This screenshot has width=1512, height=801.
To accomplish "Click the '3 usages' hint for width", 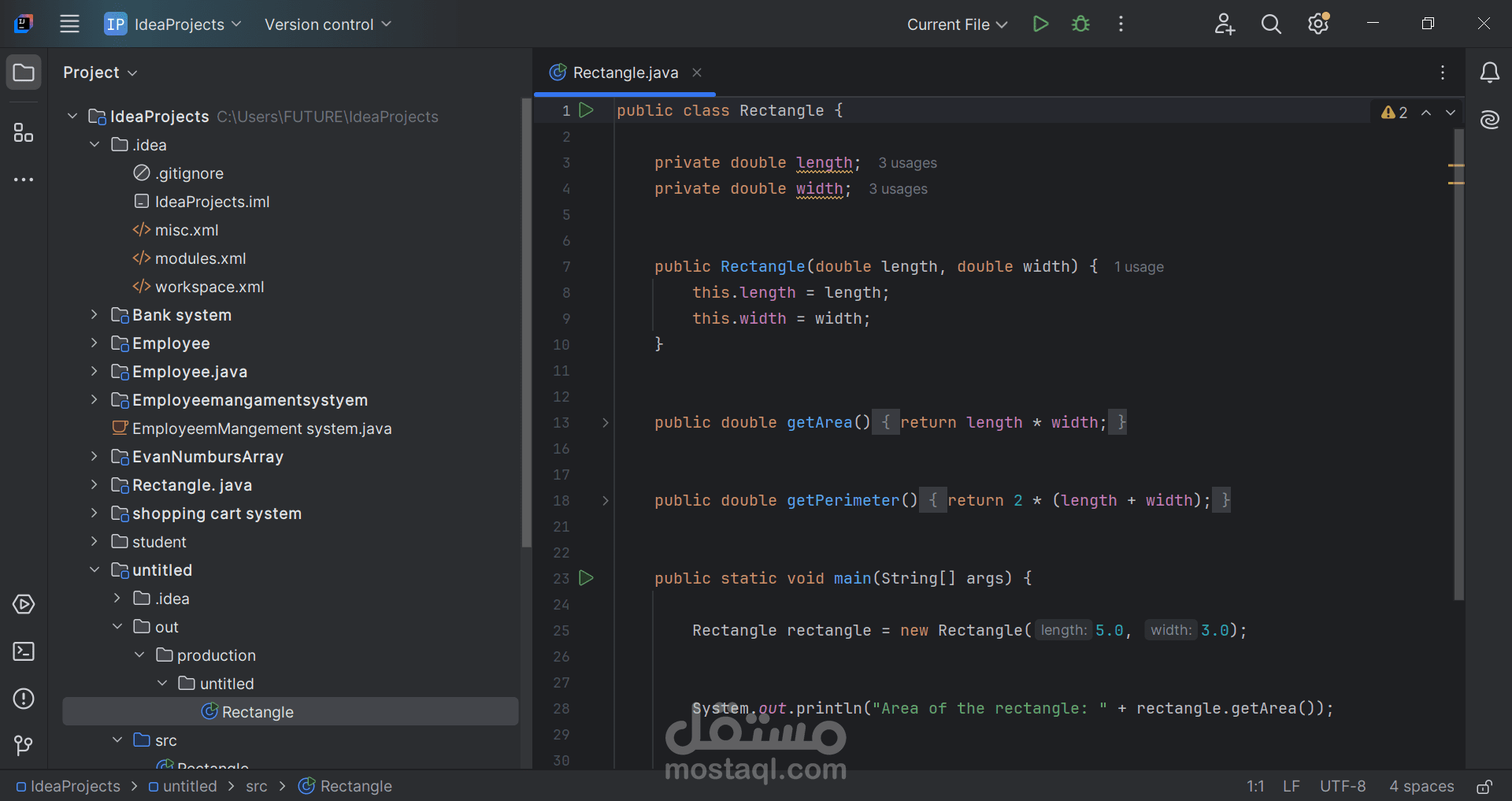I will 898,189.
